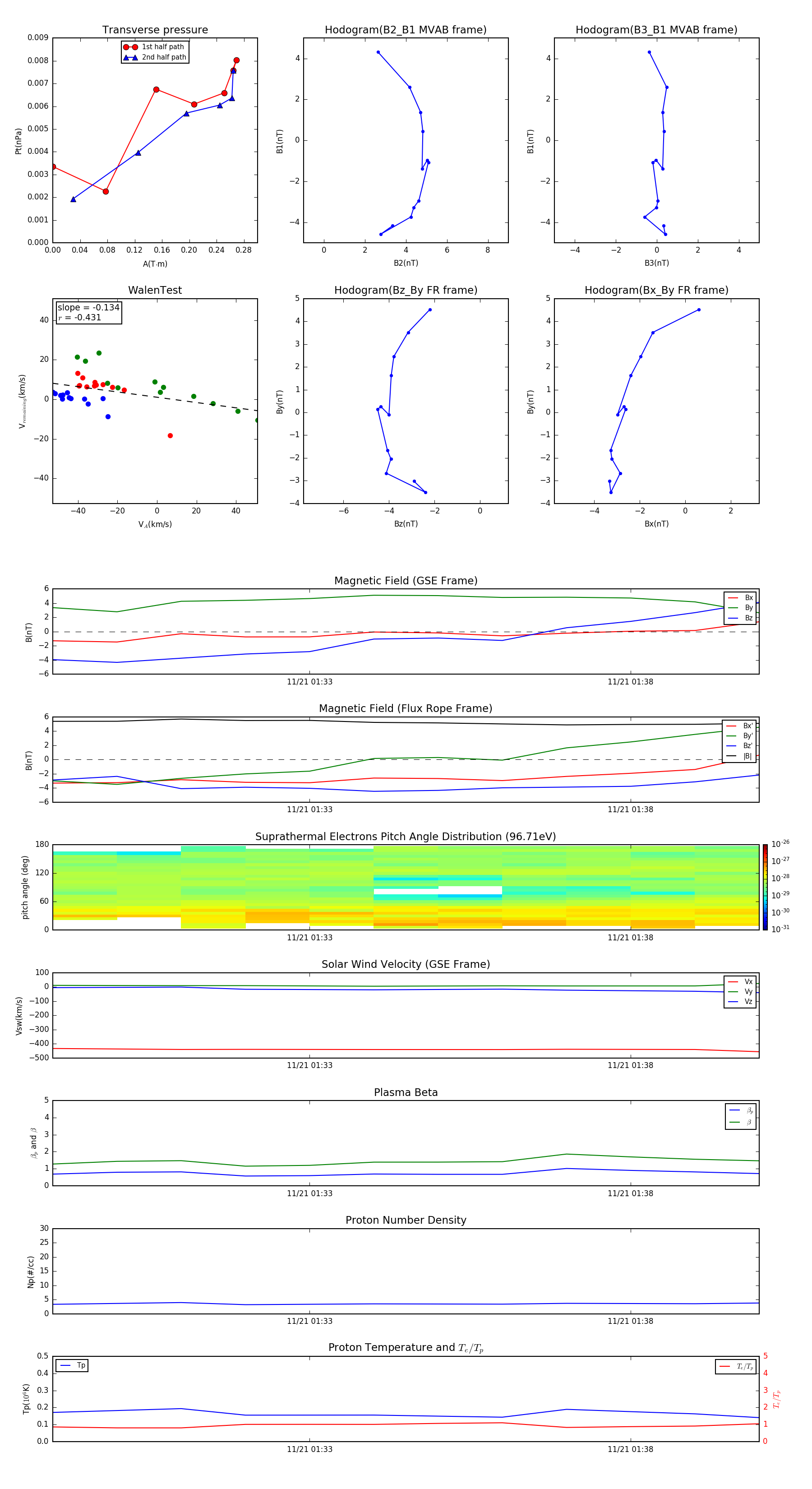This screenshot has height=1489, width=812.
Task: Click the '2nd half path' legend entry
Action: click(154, 57)
